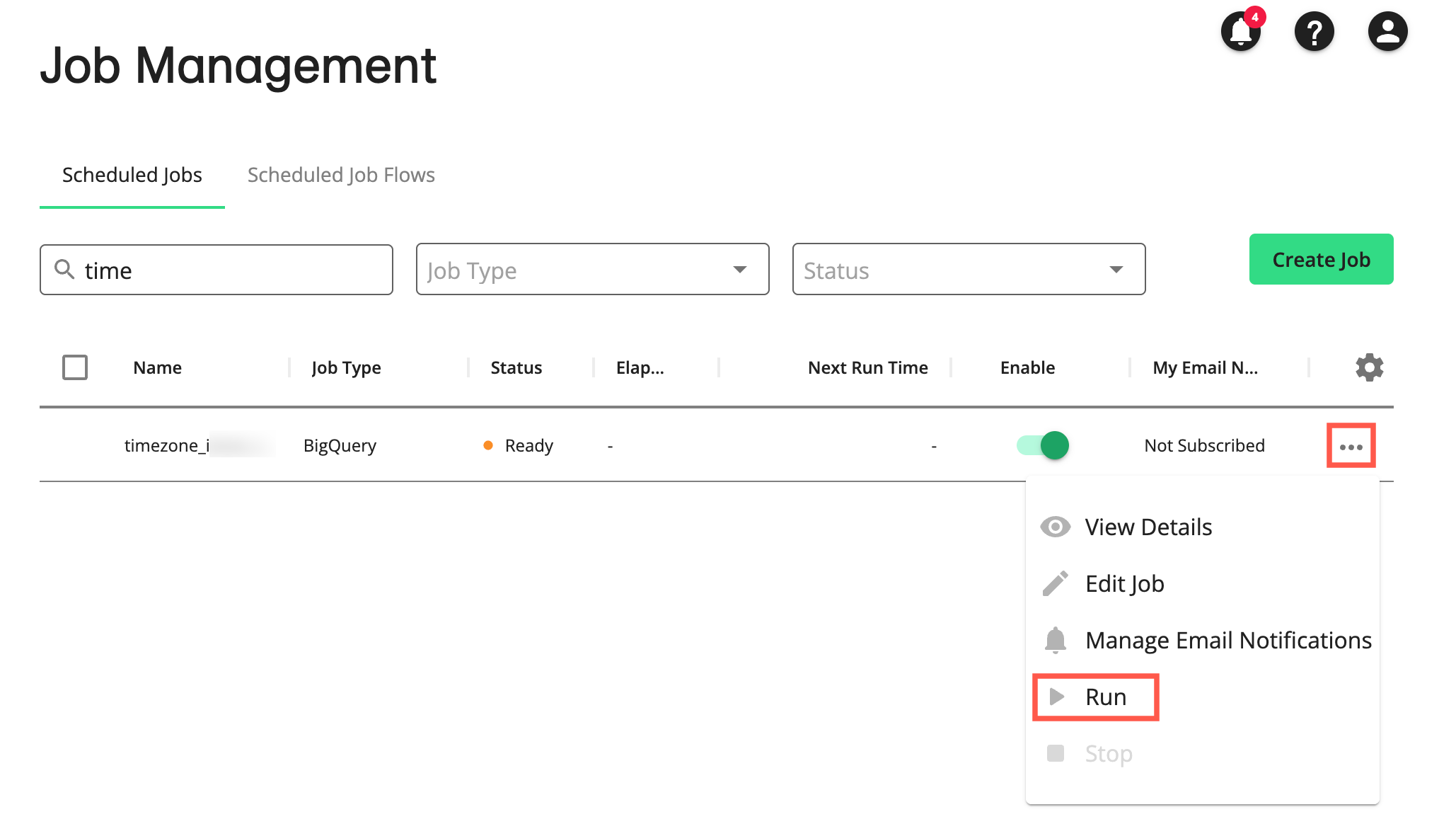Click the timezone job name link
The image size is (1456, 824).
click(x=167, y=446)
